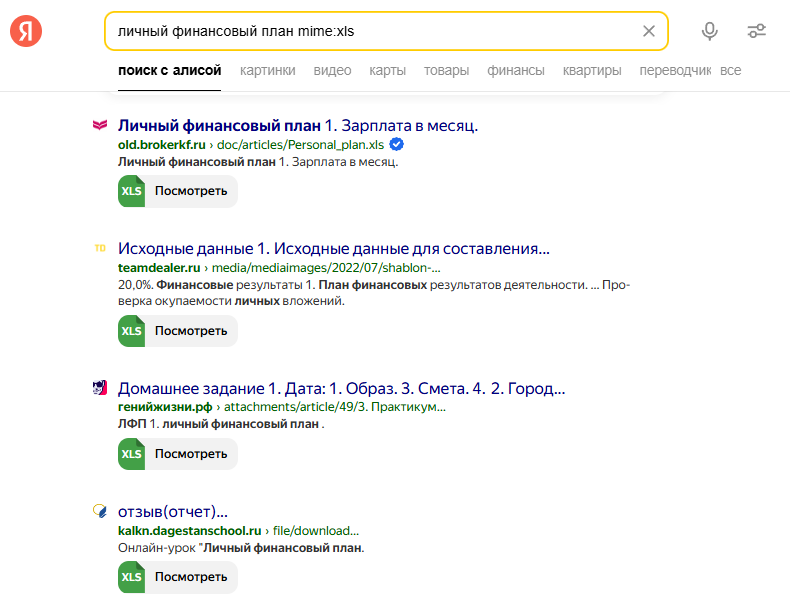
Task: Open 'Исходные данные 1.' result title
Action: (334, 248)
